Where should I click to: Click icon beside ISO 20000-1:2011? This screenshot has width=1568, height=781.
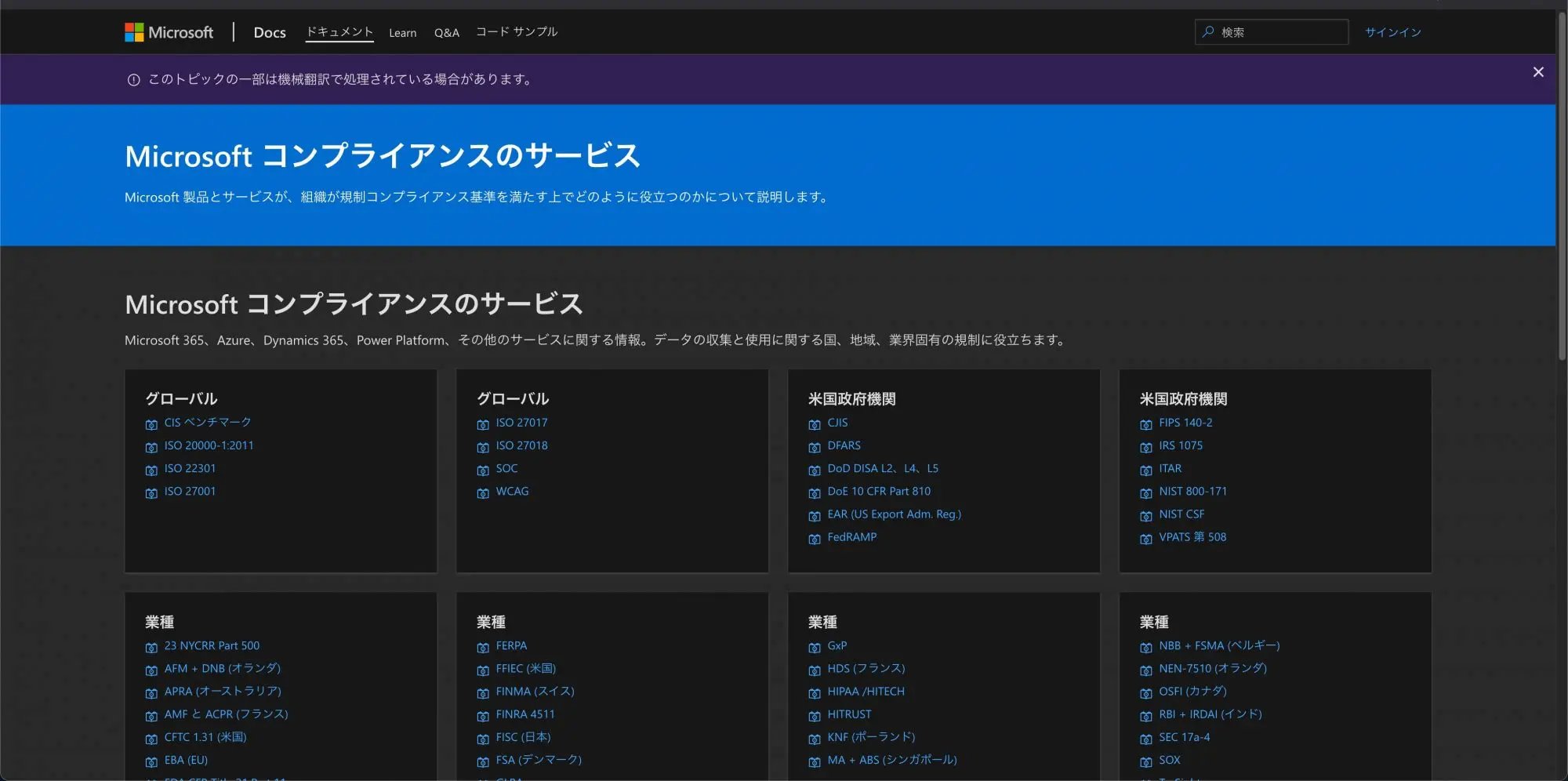(x=151, y=447)
